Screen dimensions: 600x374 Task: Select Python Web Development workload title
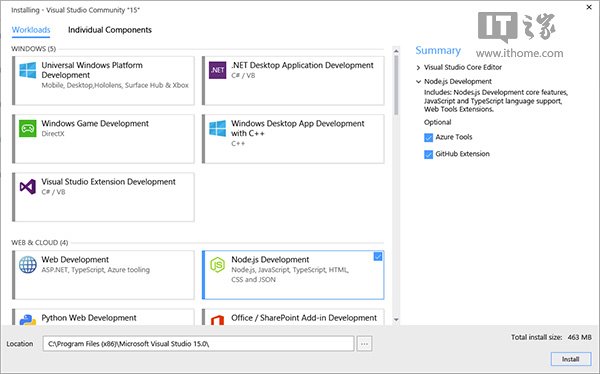pos(89,318)
